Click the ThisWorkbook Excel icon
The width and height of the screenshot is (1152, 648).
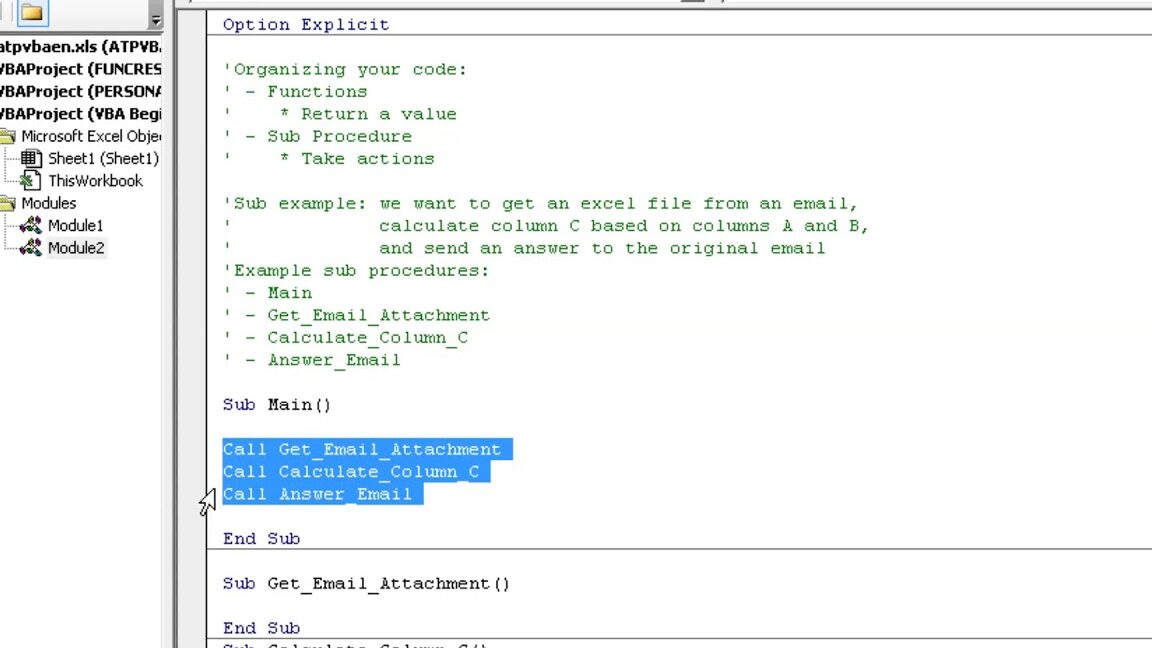(x=32, y=181)
